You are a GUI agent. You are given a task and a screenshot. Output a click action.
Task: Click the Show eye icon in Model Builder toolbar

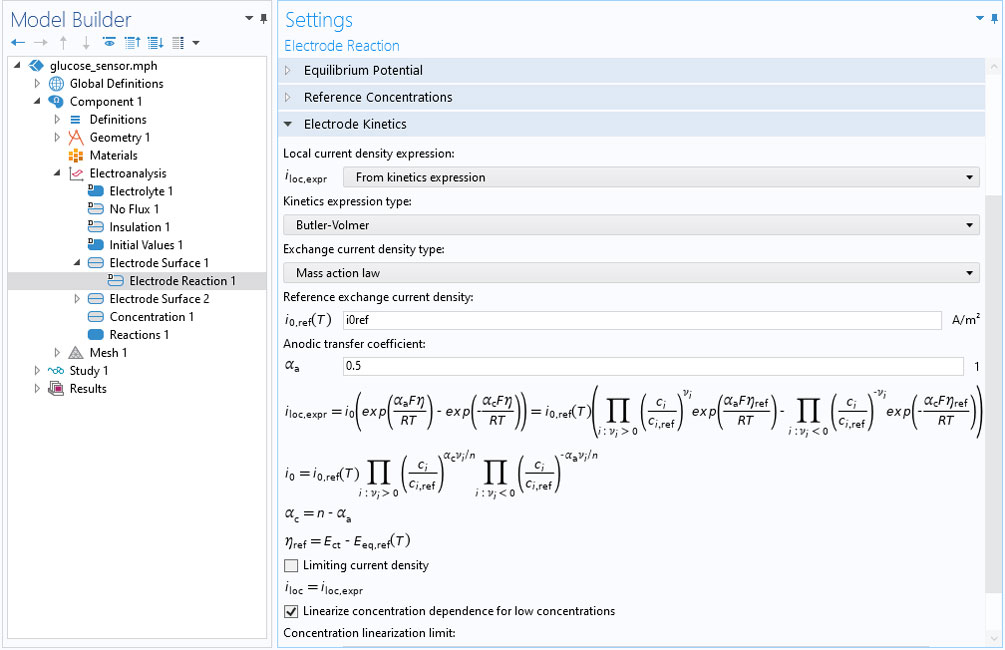[x=109, y=43]
